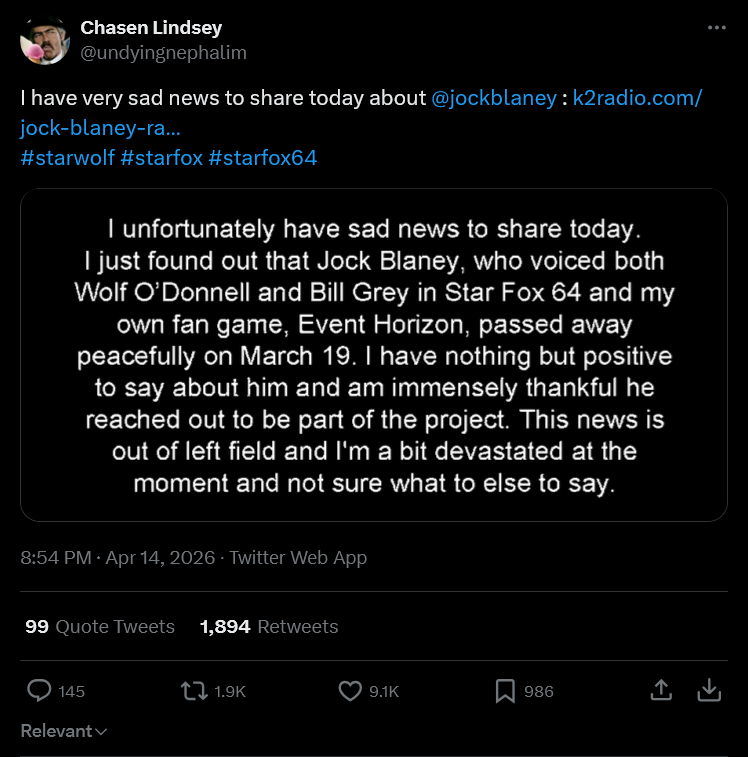Open the k2radio.com article link
The height and width of the screenshot is (757, 748).
pos(637,99)
